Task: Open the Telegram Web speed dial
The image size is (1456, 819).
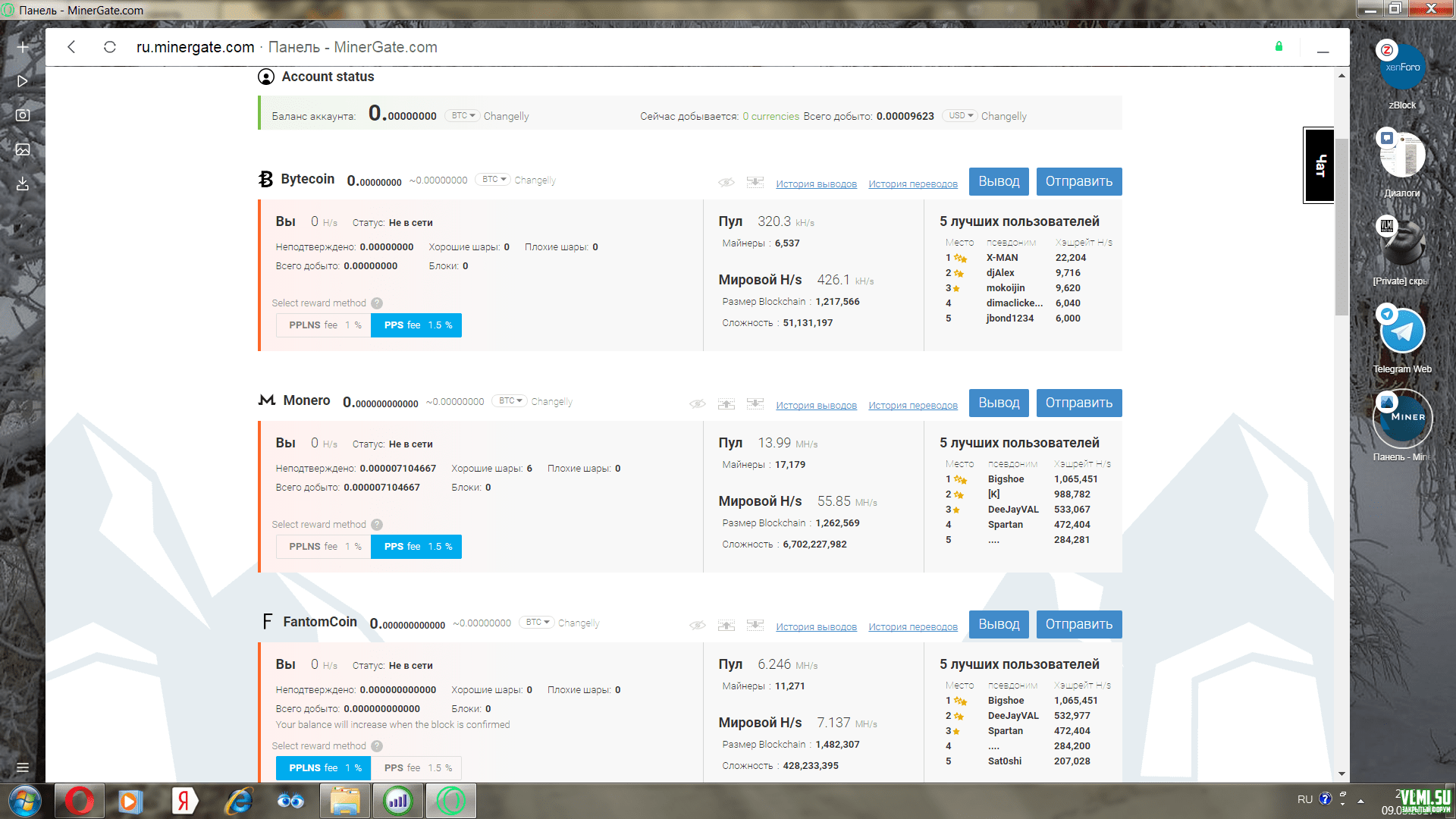Action: point(1402,331)
